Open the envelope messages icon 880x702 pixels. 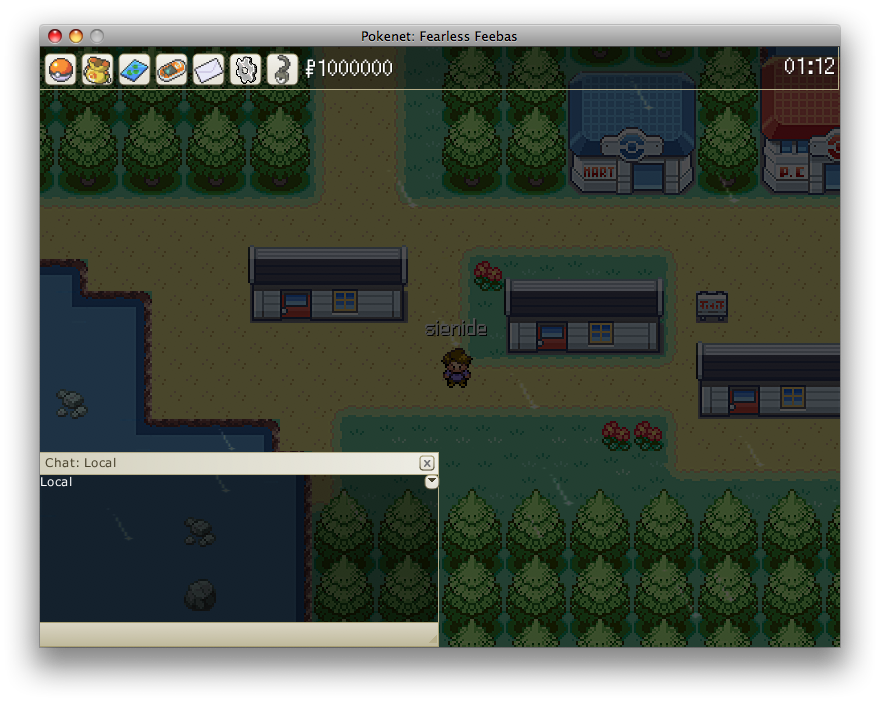[x=208, y=70]
